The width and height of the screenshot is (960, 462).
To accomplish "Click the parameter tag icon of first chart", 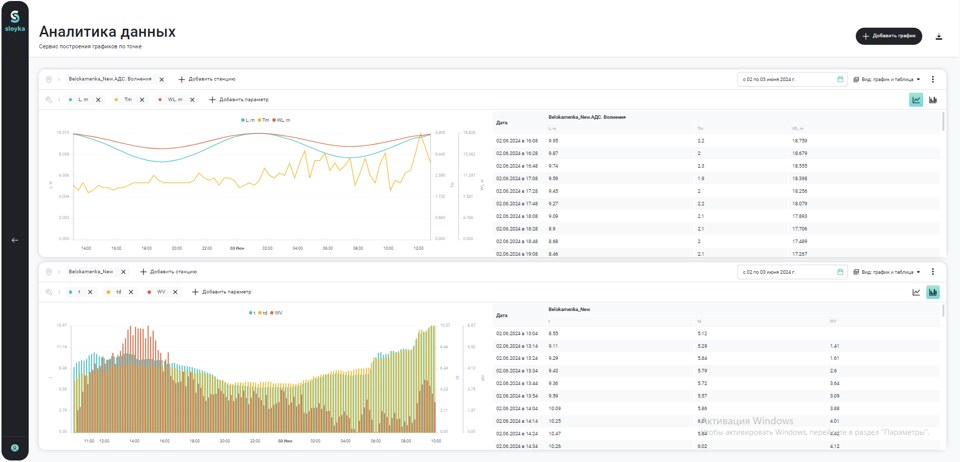I will (x=49, y=100).
